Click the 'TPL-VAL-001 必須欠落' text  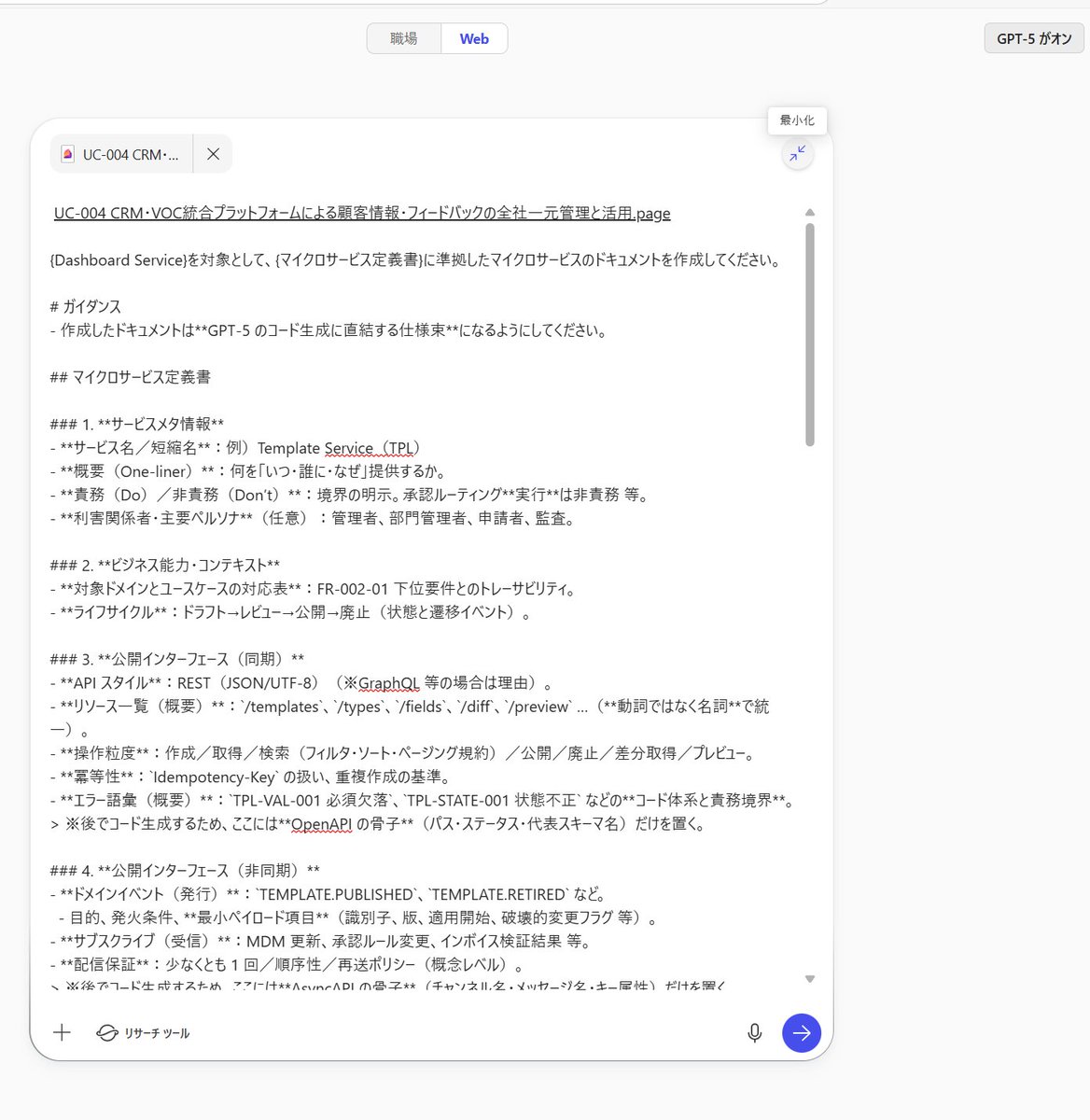click(311, 801)
